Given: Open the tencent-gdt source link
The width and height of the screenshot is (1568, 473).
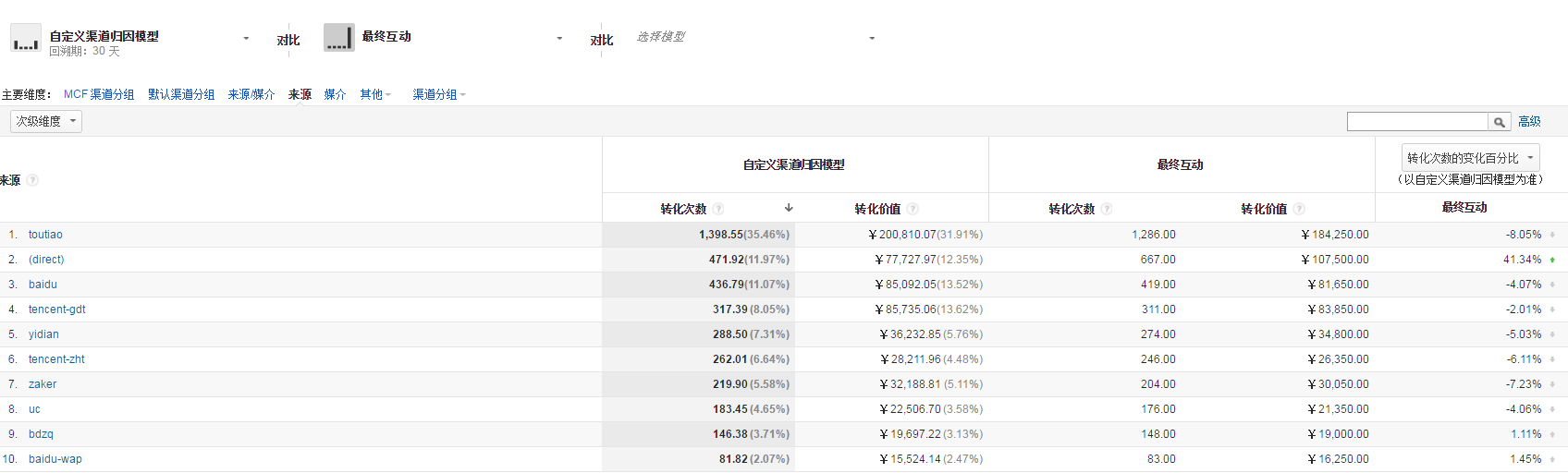Looking at the screenshot, I should coord(56,309).
